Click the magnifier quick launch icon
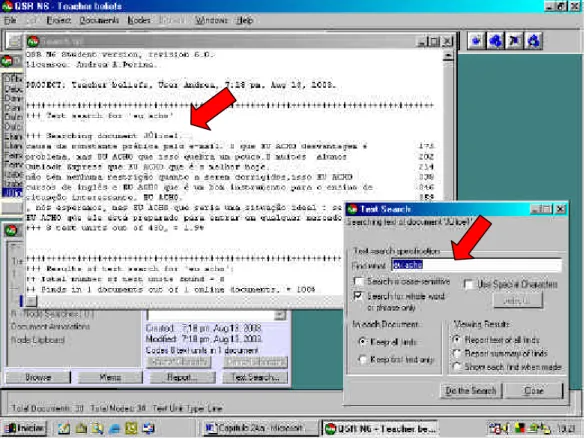 pyautogui.click(x=98, y=428)
